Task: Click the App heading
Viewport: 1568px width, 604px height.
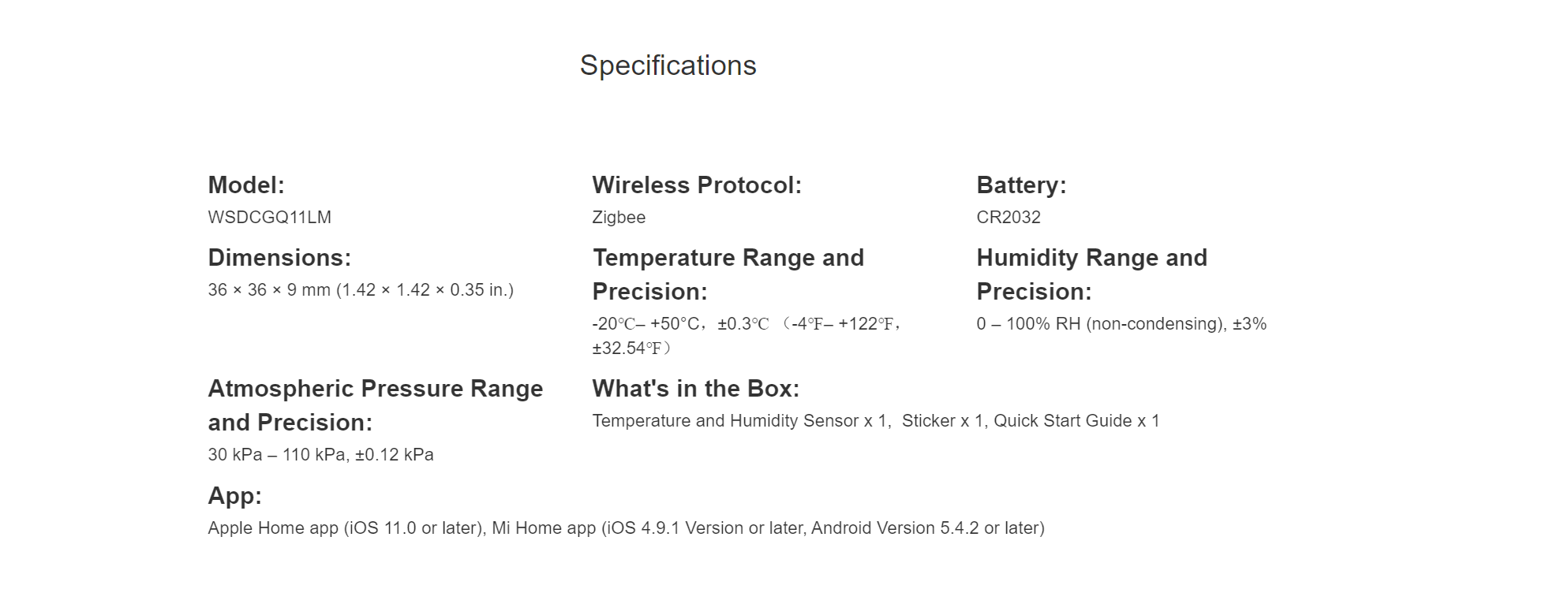Action: (234, 496)
